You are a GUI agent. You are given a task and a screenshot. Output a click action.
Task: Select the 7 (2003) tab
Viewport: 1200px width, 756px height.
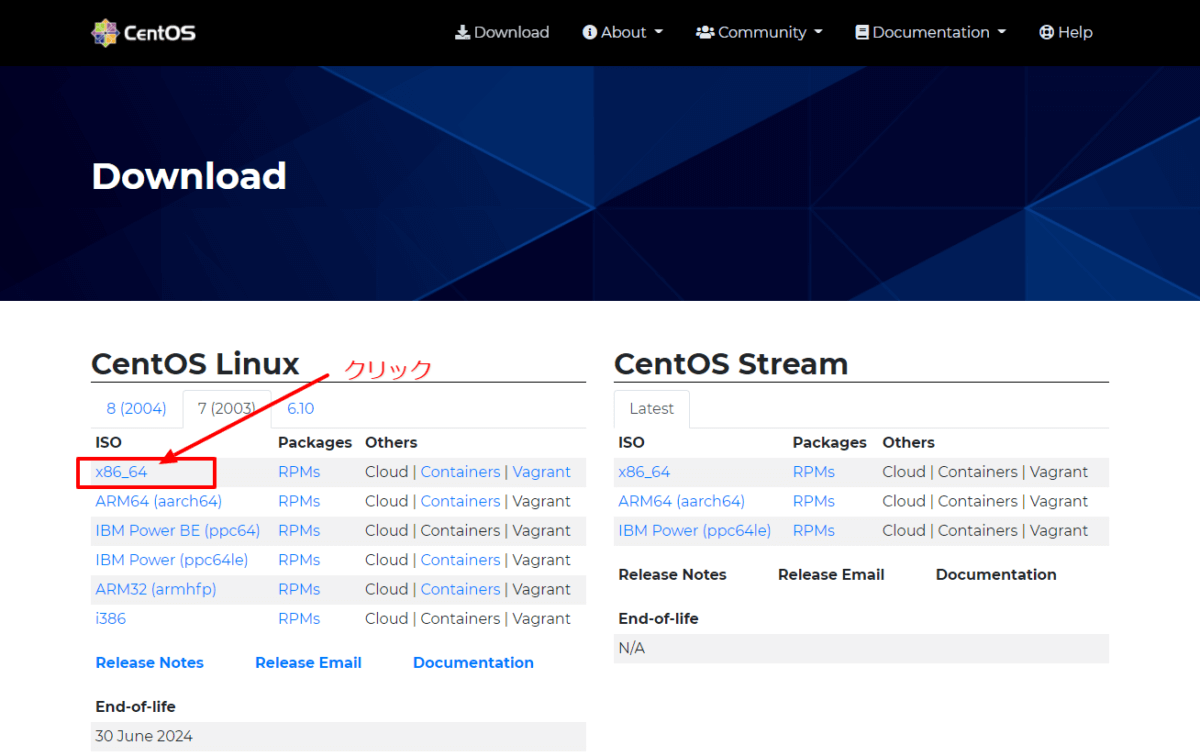pos(226,408)
